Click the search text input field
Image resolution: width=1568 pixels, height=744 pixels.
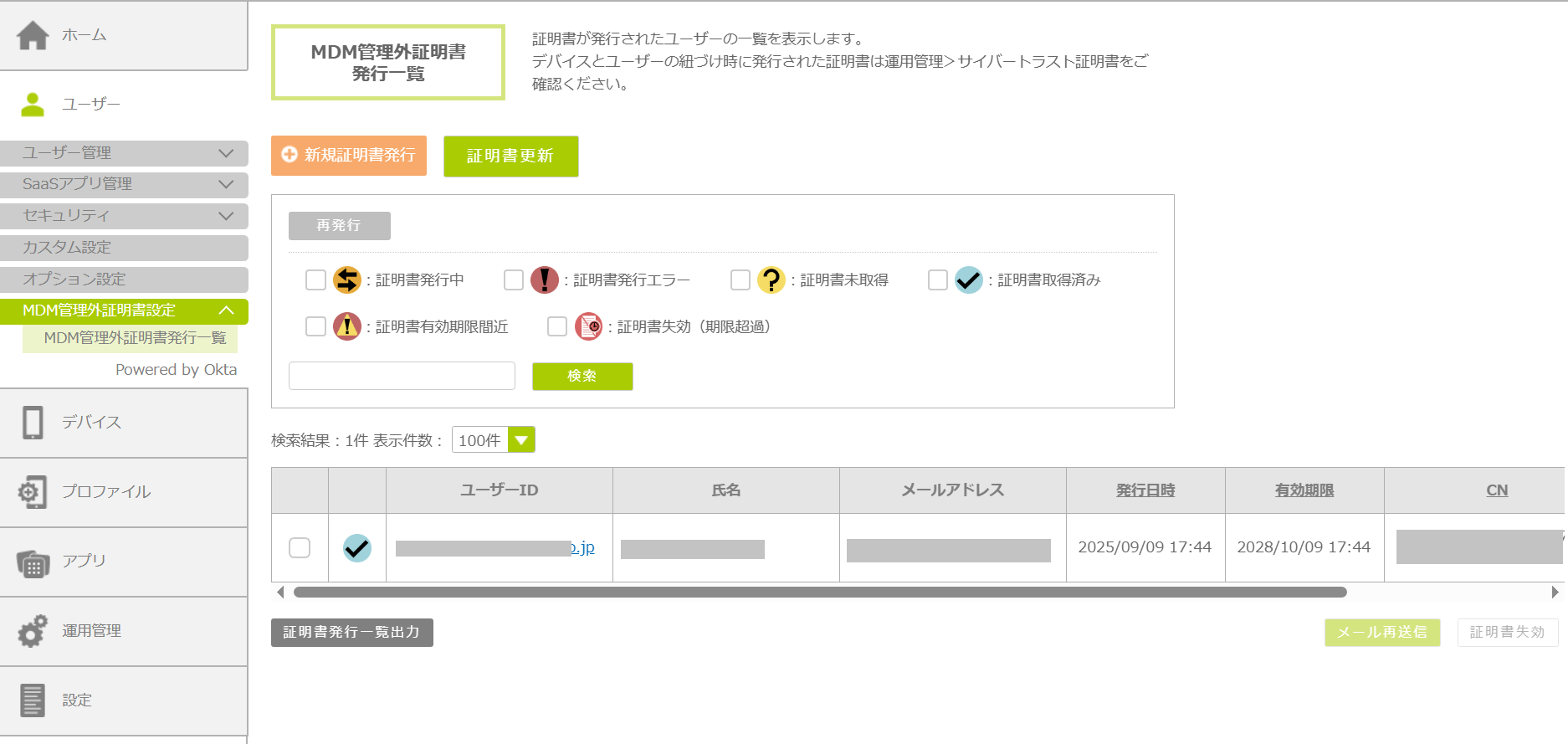coord(402,376)
